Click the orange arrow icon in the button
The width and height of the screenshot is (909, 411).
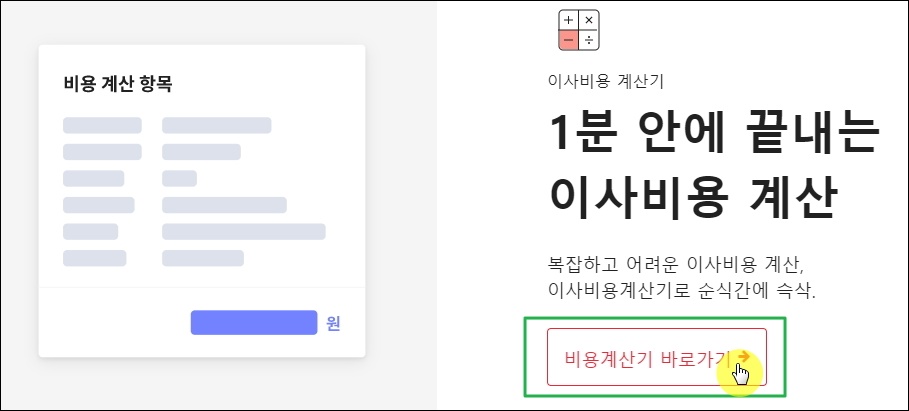(744, 356)
